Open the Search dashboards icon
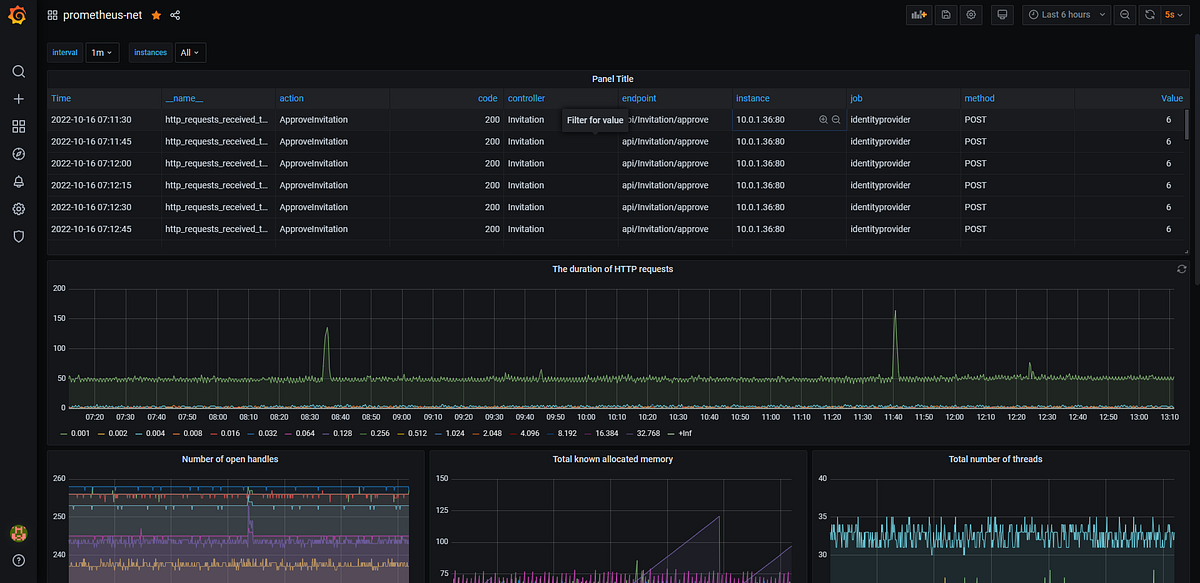1200x583 pixels. coord(18,72)
